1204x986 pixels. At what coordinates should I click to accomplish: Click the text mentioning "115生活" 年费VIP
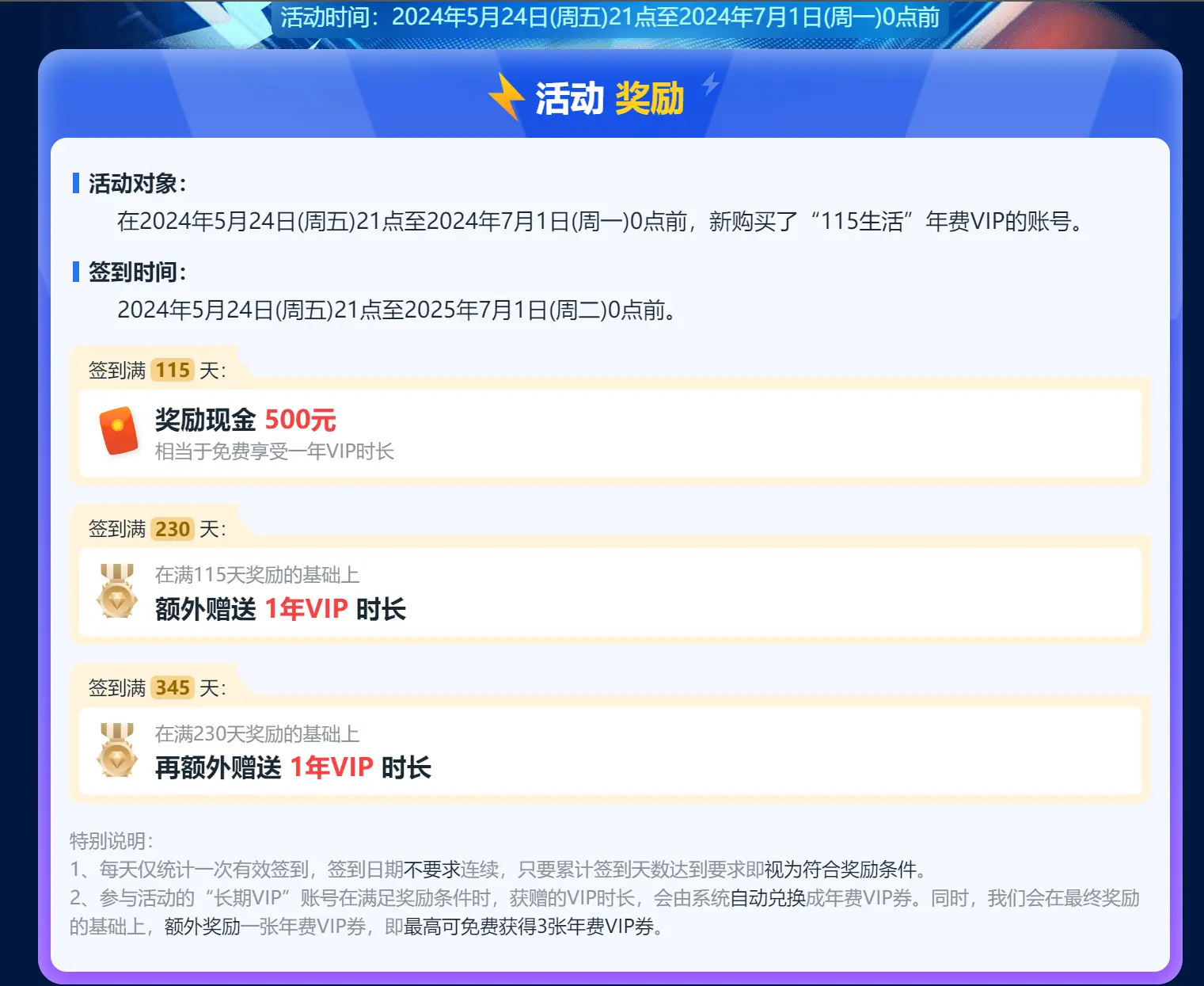pos(600,221)
